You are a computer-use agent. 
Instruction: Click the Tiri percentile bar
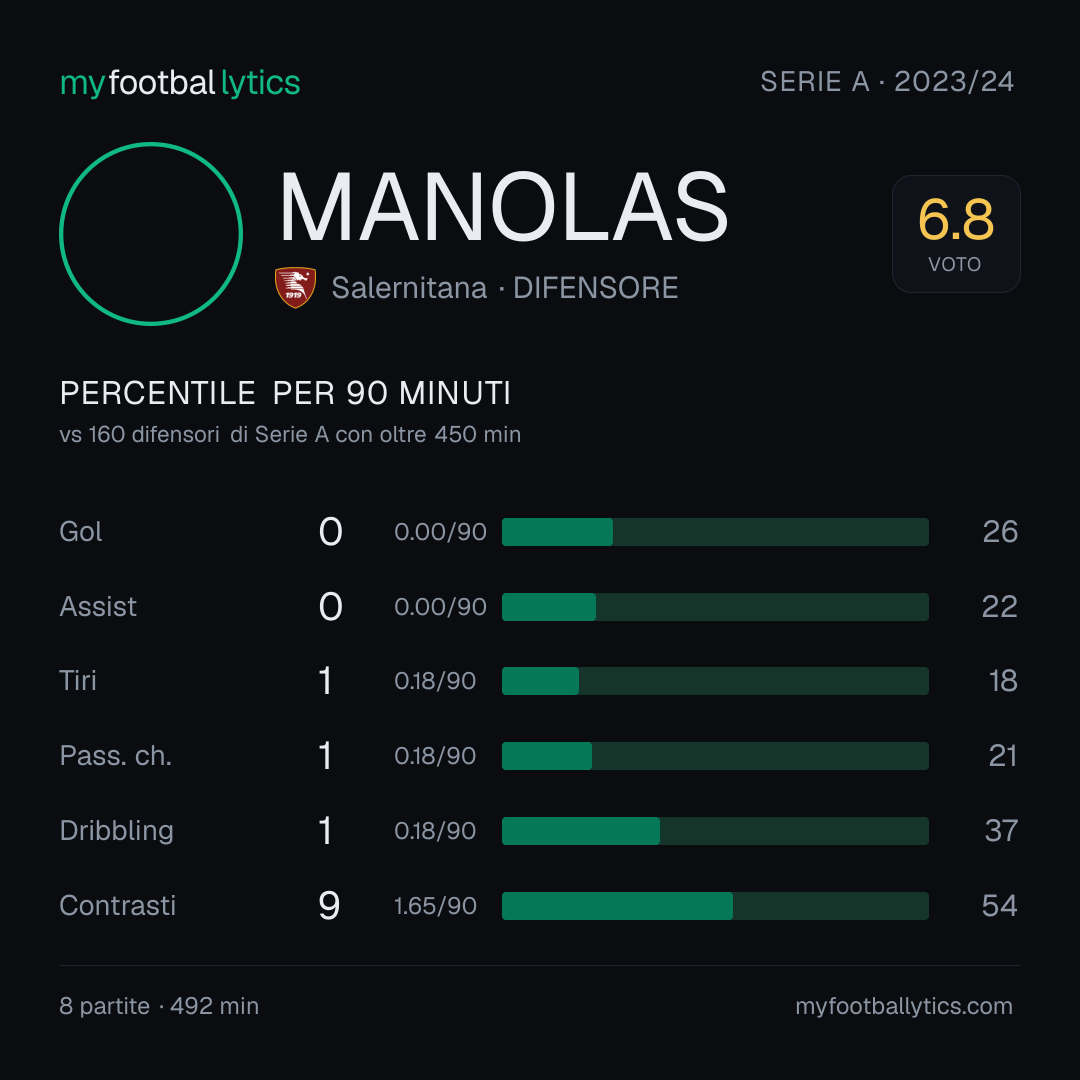715,681
